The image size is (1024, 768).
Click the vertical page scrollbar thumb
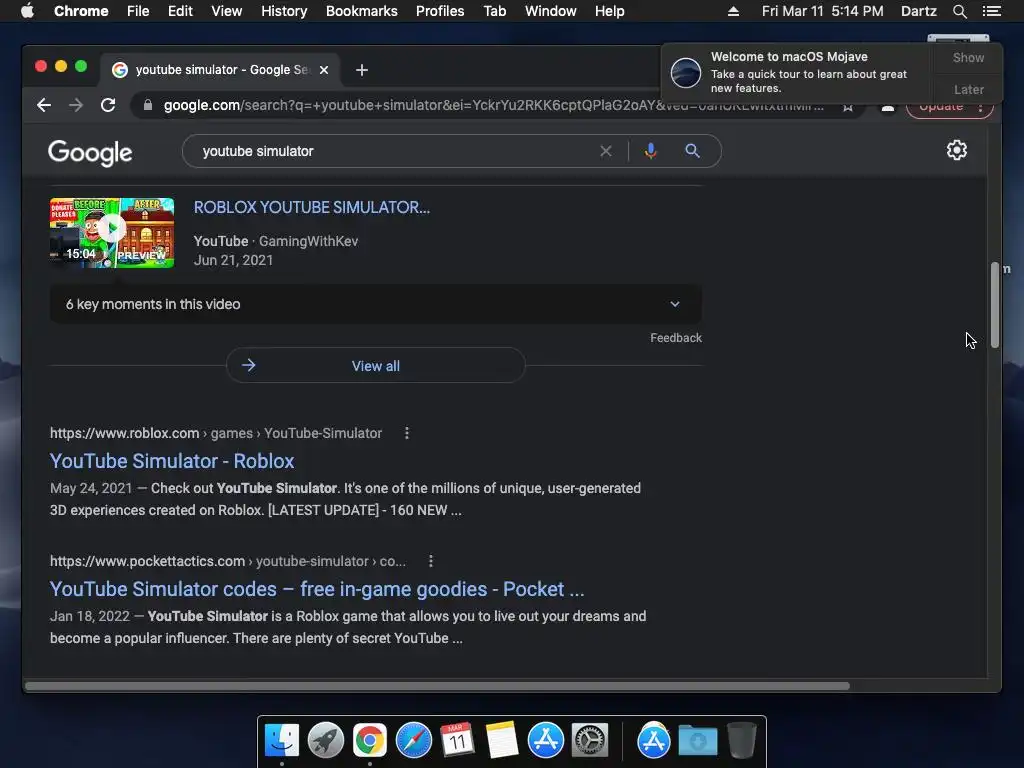(995, 305)
